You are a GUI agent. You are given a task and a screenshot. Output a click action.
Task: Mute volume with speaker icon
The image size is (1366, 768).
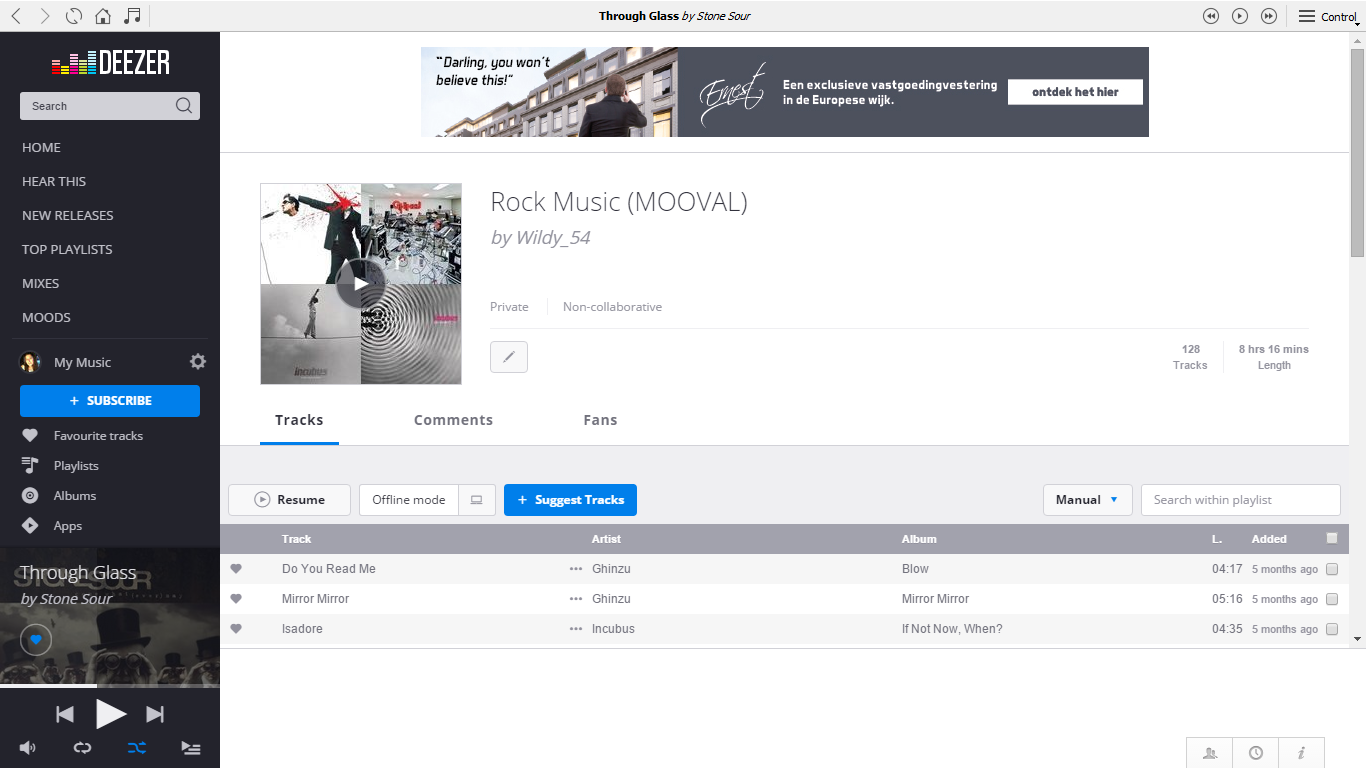(28, 747)
